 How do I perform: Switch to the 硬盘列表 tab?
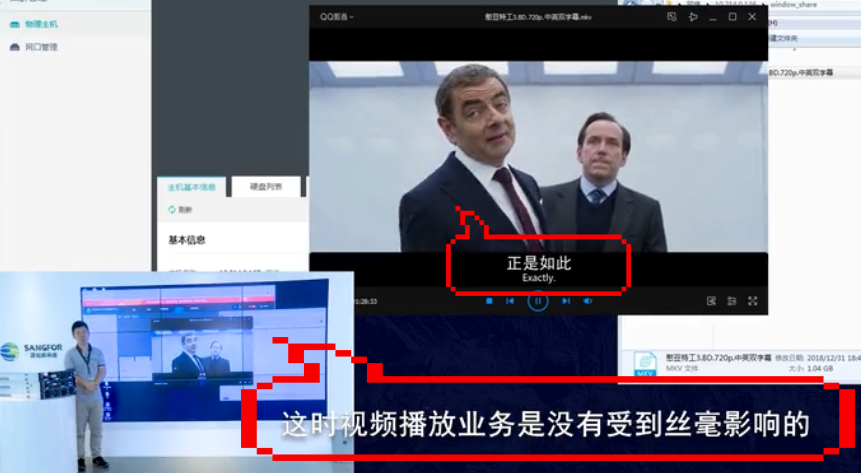[x=266, y=187]
